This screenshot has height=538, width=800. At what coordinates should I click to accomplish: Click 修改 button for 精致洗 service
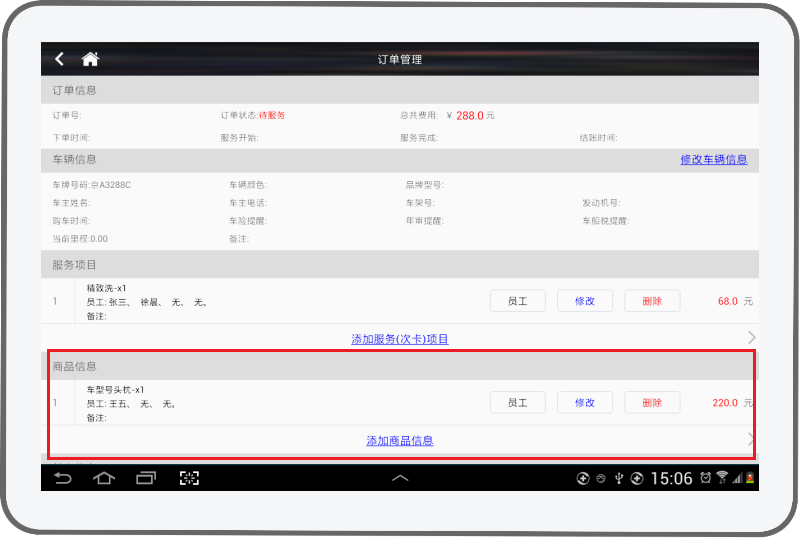point(585,301)
